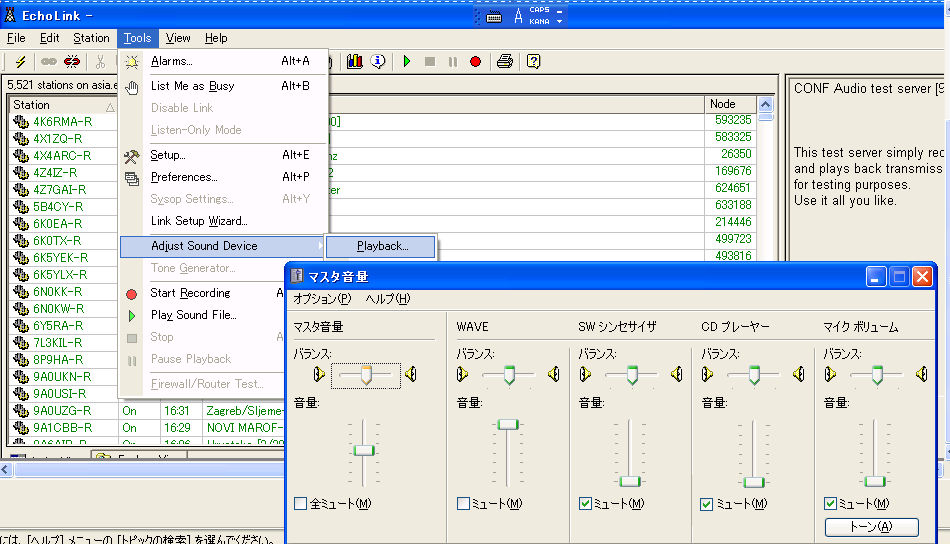Click the Node column header

click(731, 104)
